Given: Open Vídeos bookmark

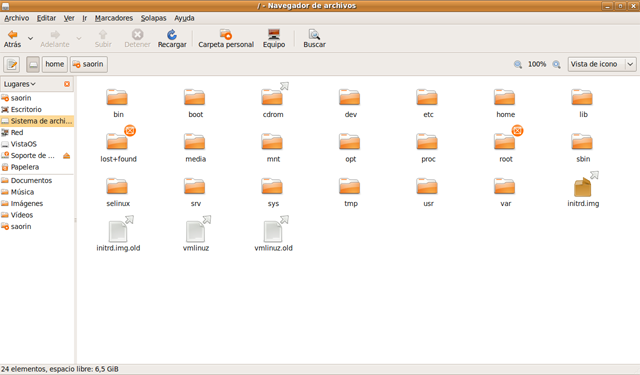Looking at the screenshot, I should coord(37,215).
